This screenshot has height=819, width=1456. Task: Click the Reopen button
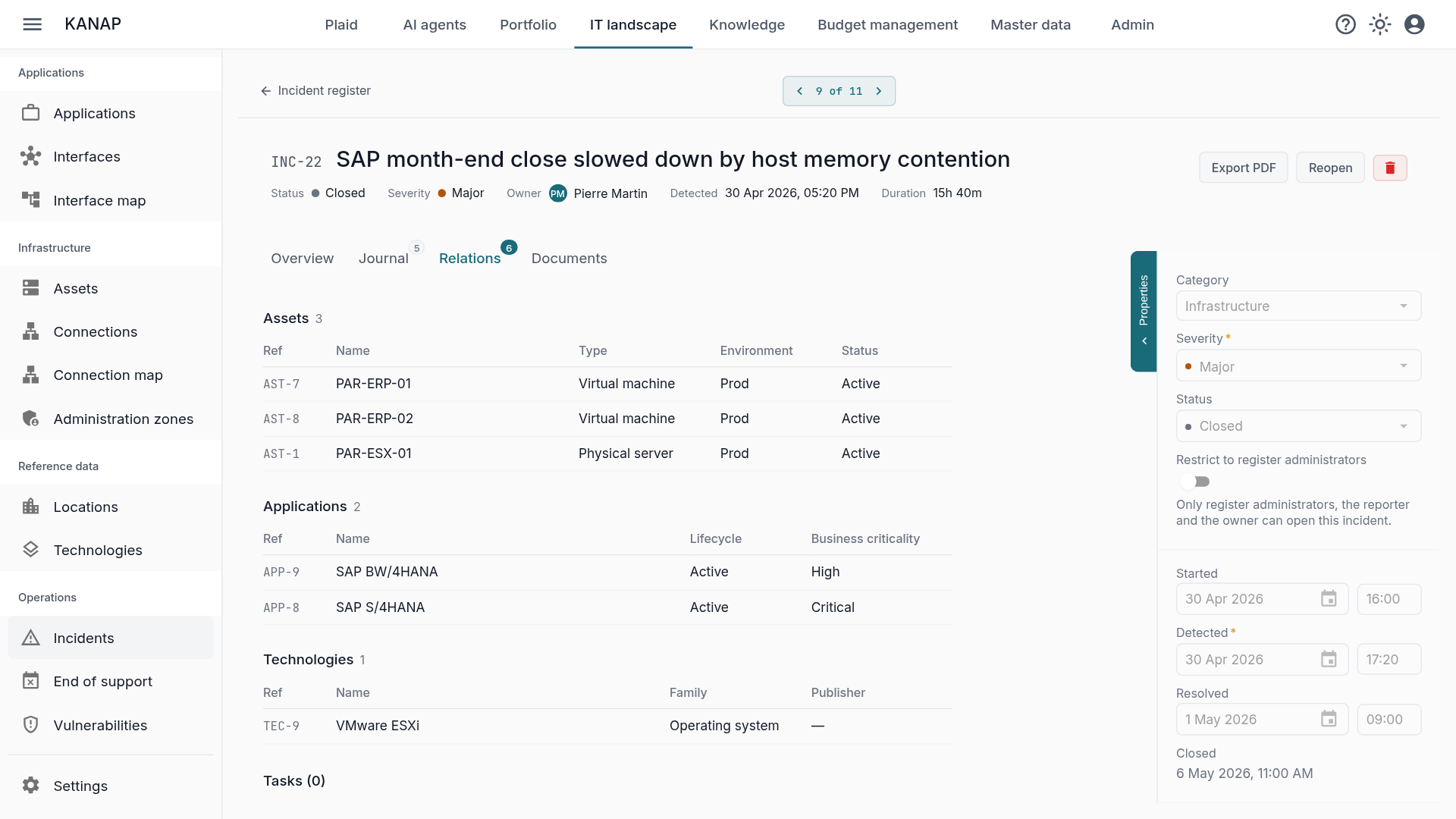point(1330,168)
